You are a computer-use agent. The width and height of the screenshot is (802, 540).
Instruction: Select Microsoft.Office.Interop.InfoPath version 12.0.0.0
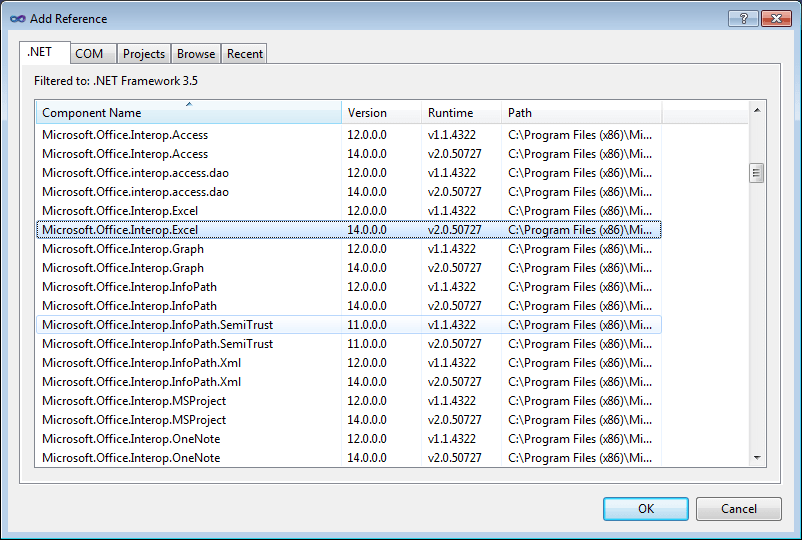point(349,287)
